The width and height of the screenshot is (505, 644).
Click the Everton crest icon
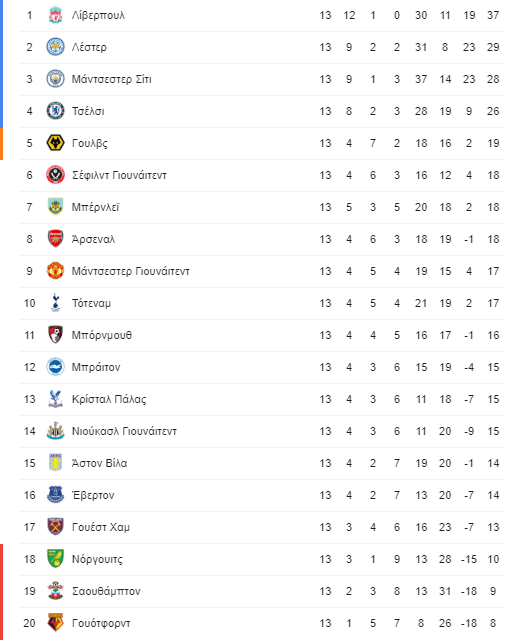(x=55, y=495)
